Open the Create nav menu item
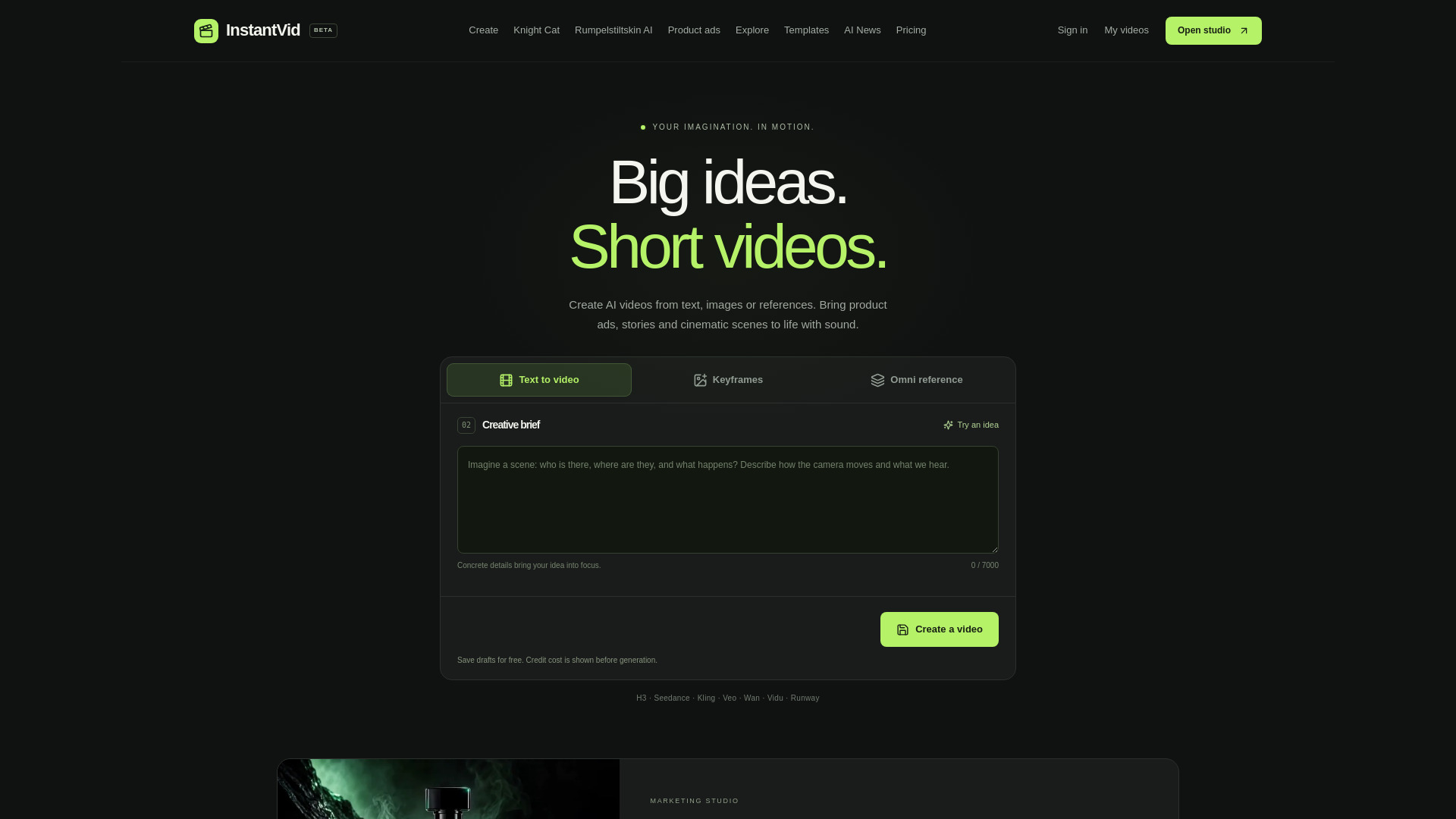Viewport: 1456px width, 819px height. [483, 30]
